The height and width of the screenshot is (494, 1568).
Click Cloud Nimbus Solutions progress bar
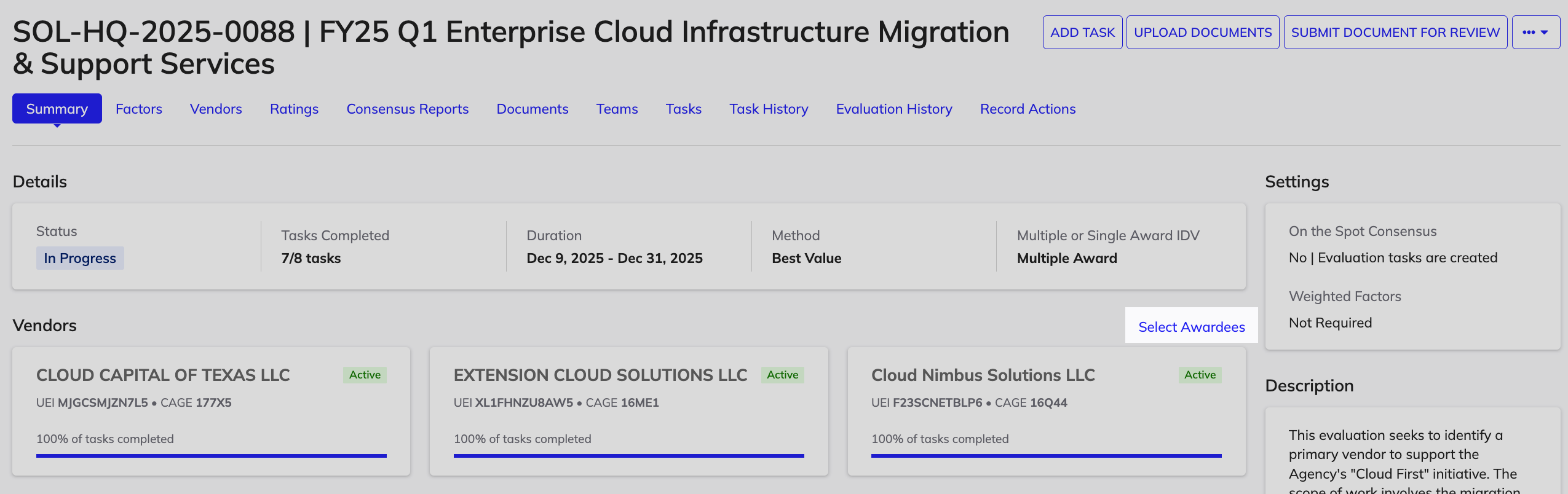point(1047,456)
